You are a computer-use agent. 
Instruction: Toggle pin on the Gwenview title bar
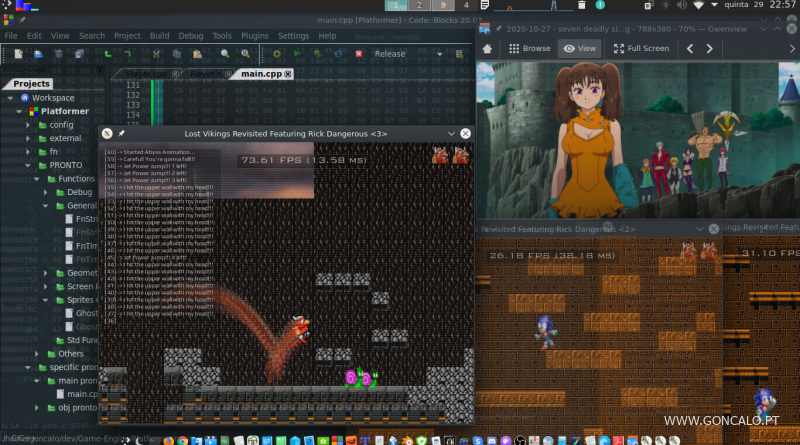498,29
